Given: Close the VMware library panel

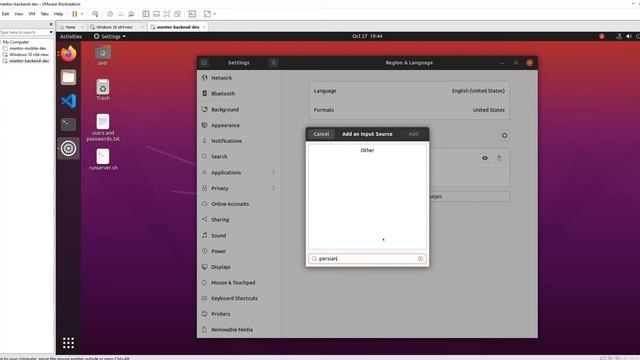Looking at the screenshot, I should [x=51, y=24].
